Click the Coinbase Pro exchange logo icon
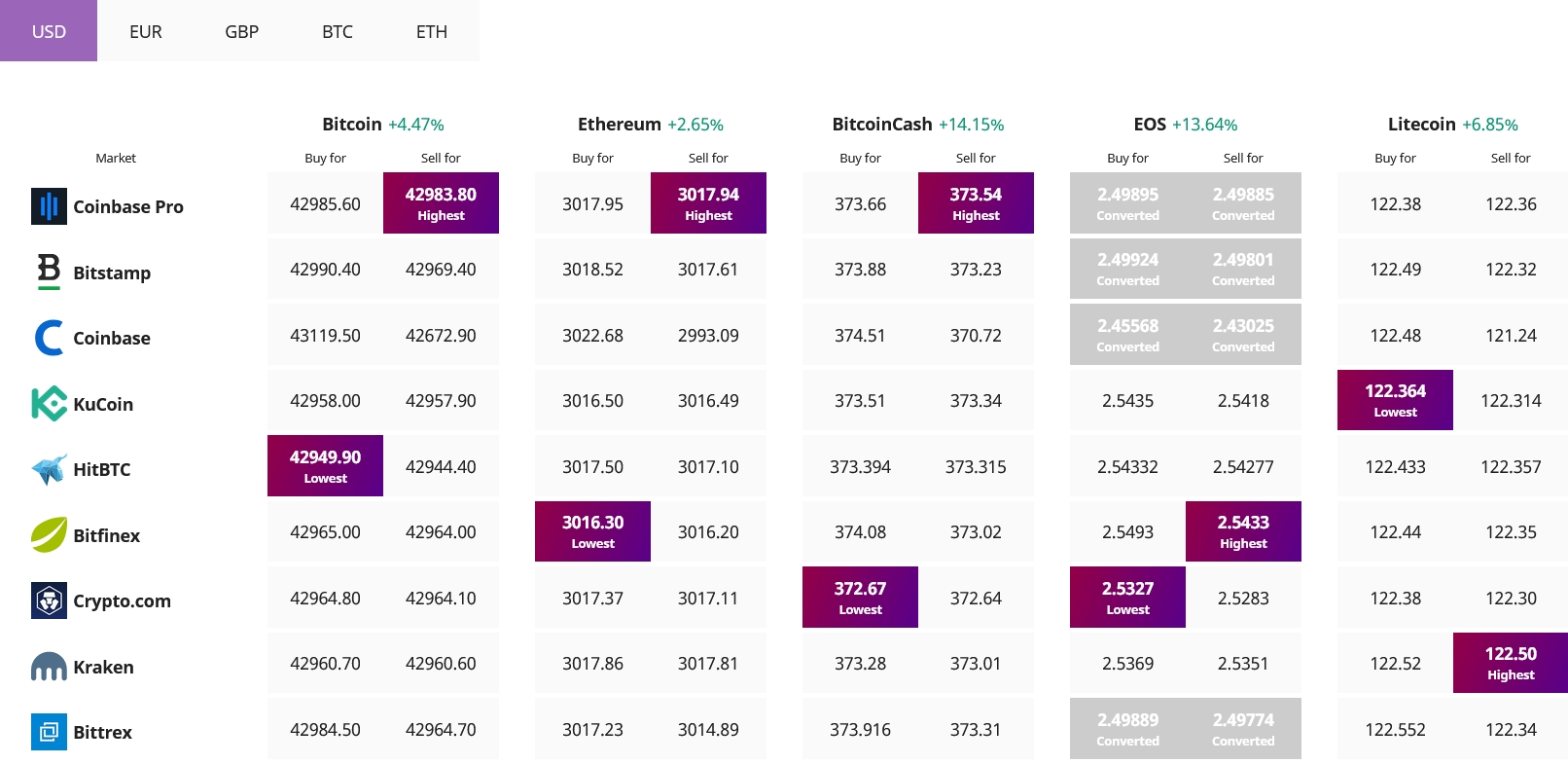The width and height of the screenshot is (1568, 764). point(49,206)
